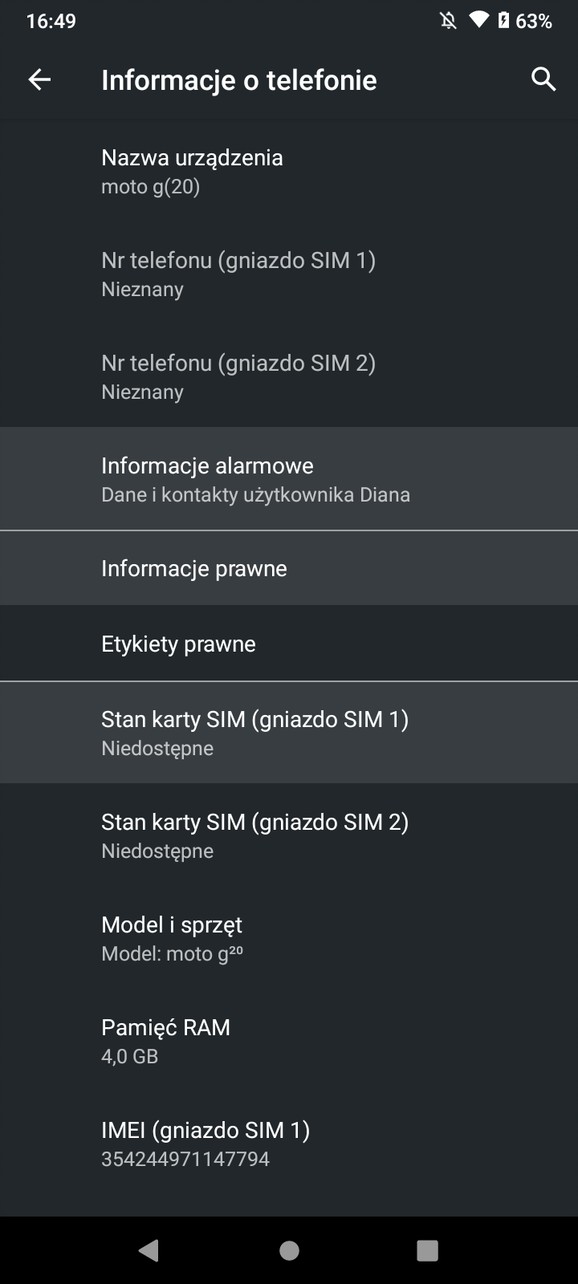Tap the back arrow in the top bar
Image resolution: width=578 pixels, height=1284 pixels.
[39, 80]
